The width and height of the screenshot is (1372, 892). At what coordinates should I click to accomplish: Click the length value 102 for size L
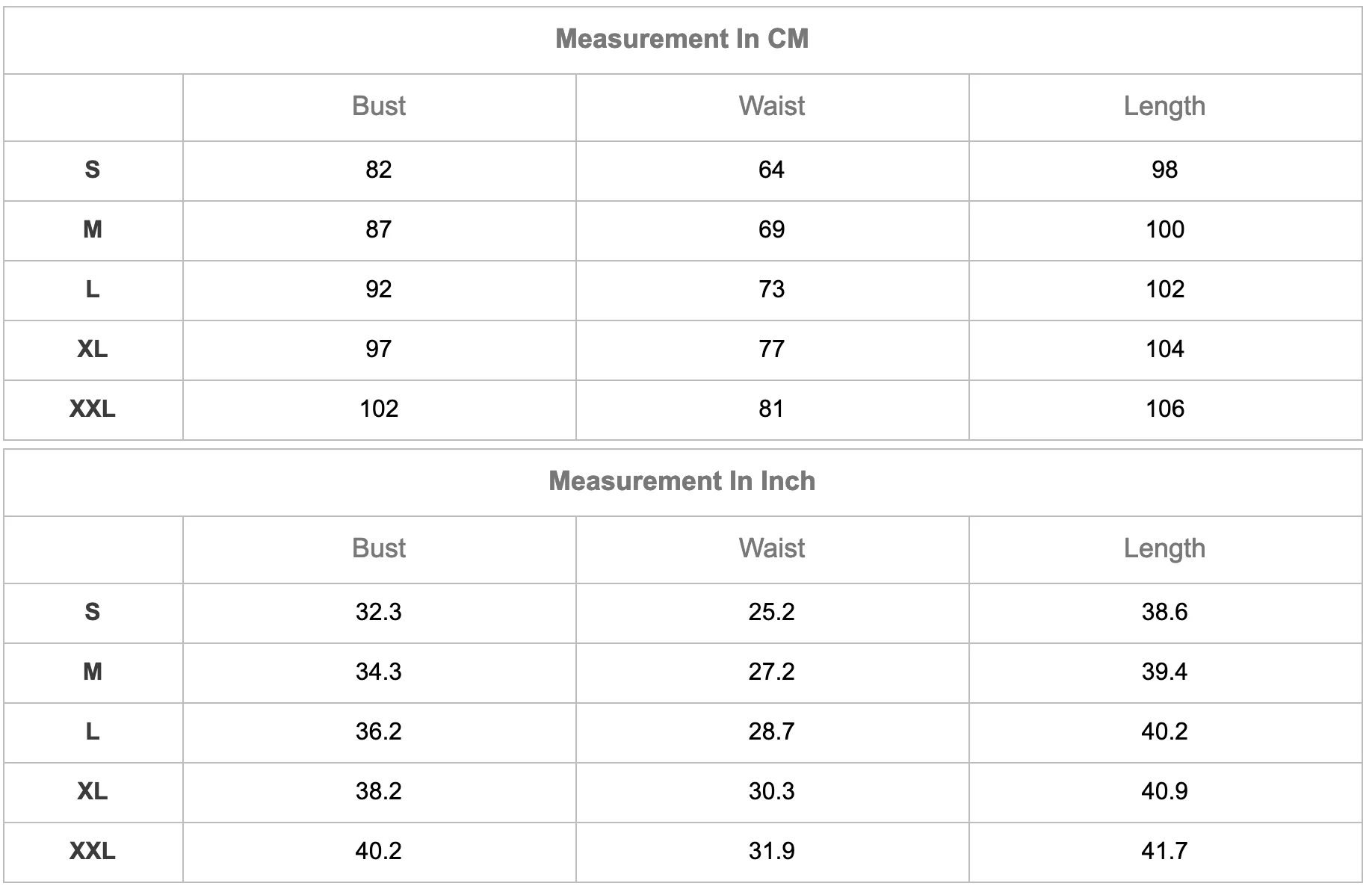point(1165,290)
